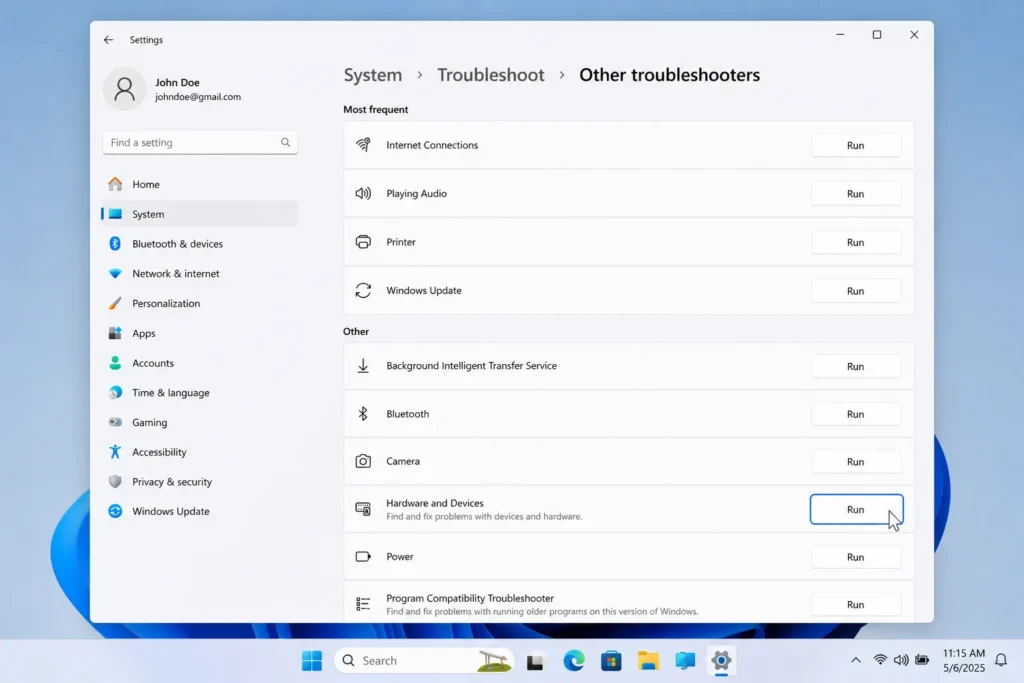Run the Internet Connections troubleshooter
Viewport: 1024px width, 683px height.
[856, 145]
